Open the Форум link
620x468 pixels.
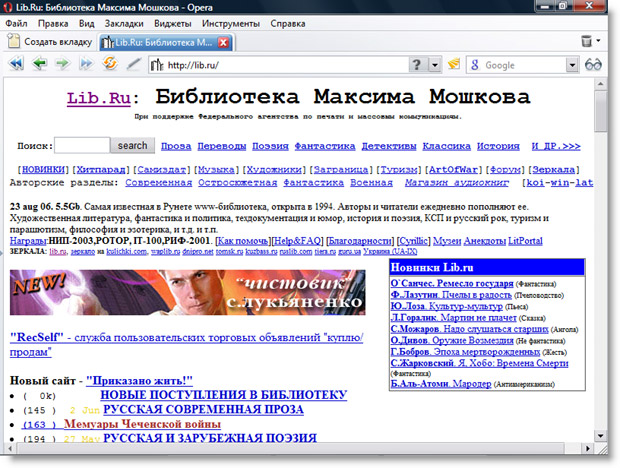tap(505, 170)
